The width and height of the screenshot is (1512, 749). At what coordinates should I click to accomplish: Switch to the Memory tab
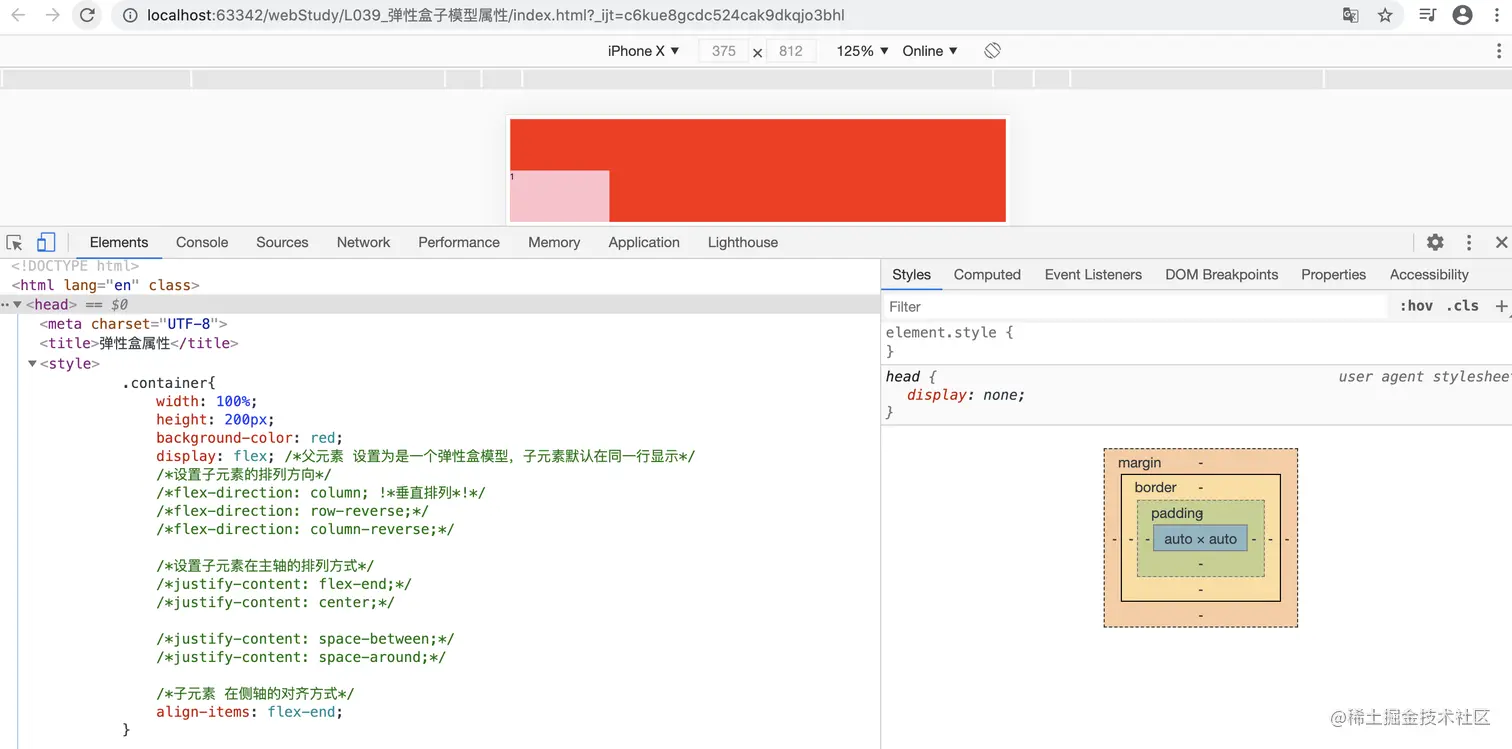[554, 242]
